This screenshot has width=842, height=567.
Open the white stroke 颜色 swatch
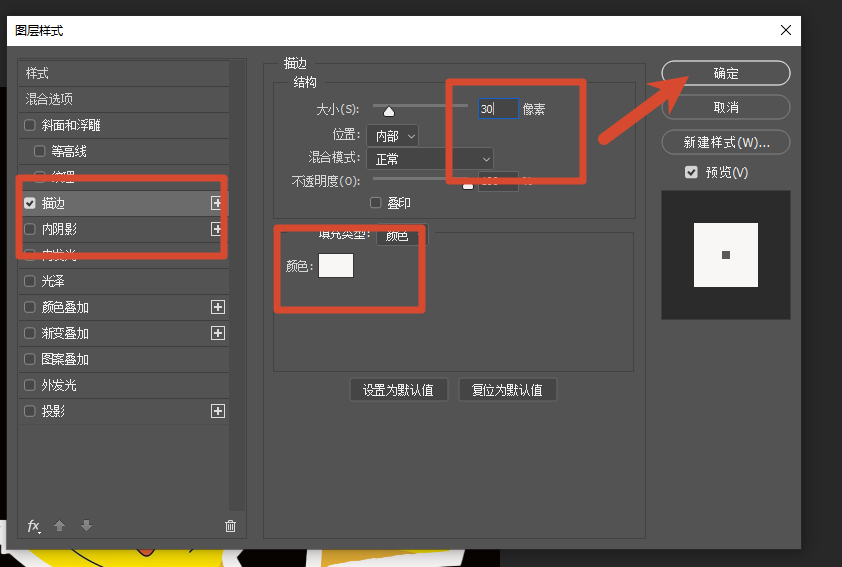point(336,265)
